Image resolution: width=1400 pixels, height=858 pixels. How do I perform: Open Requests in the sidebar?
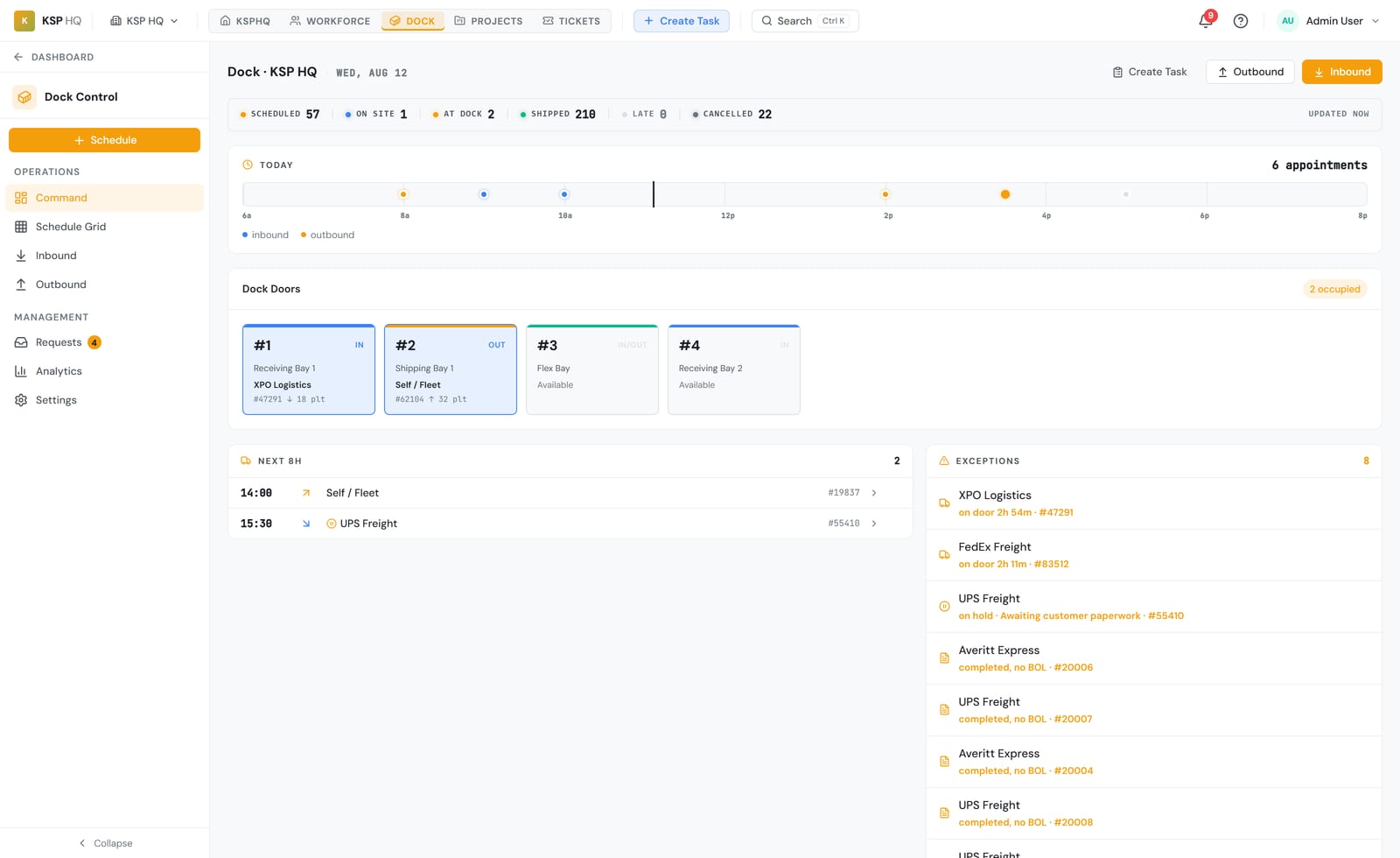[105, 342]
